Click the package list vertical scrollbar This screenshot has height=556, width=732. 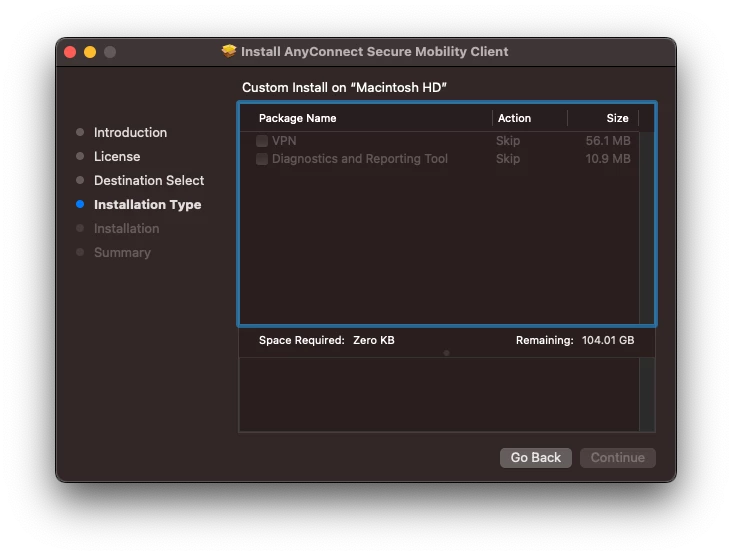click(x=647, y=228)
